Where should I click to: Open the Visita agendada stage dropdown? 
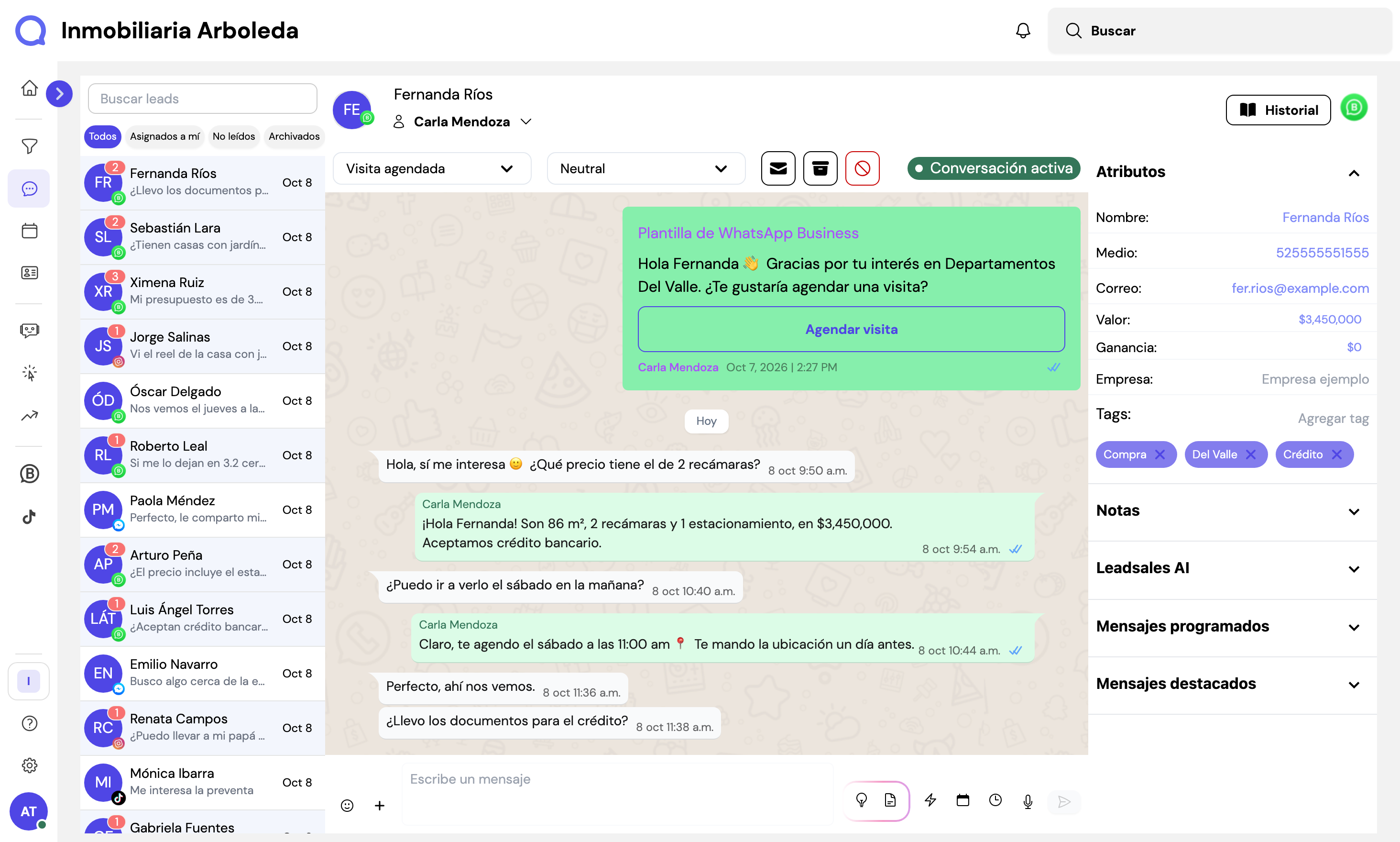pos(432,168)
